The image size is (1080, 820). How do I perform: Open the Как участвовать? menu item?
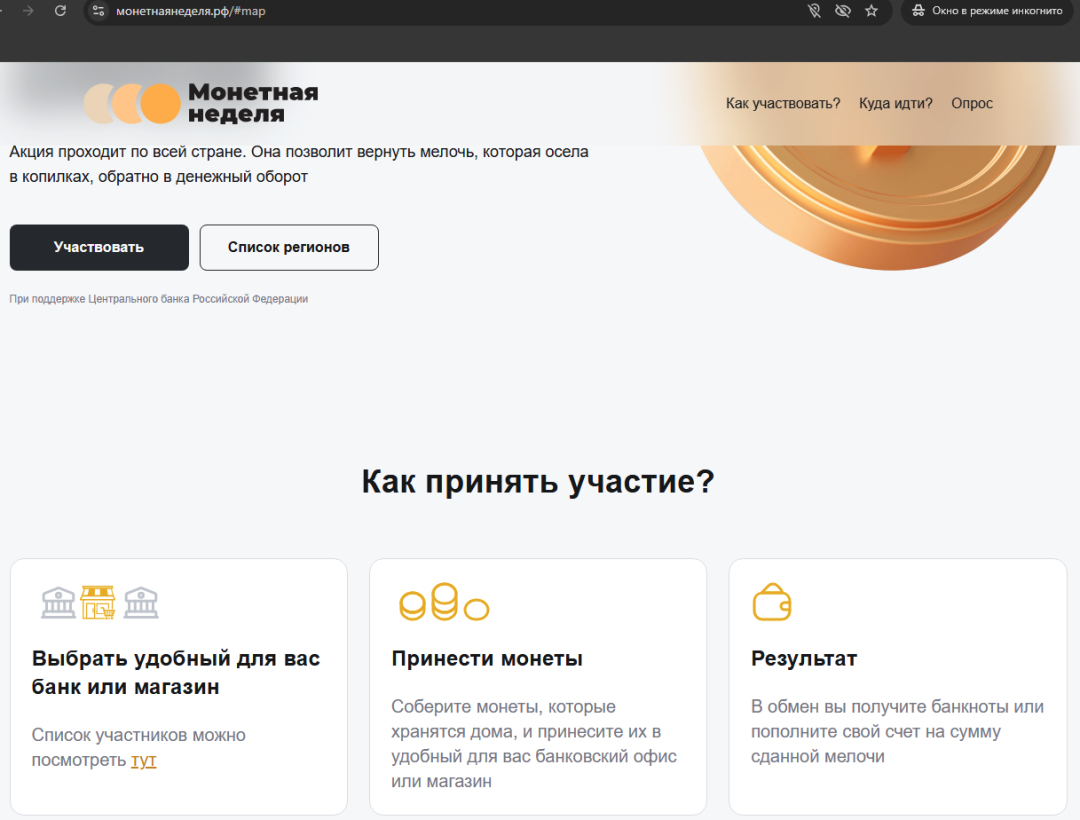pyautogui.click(x=783, y=103)
